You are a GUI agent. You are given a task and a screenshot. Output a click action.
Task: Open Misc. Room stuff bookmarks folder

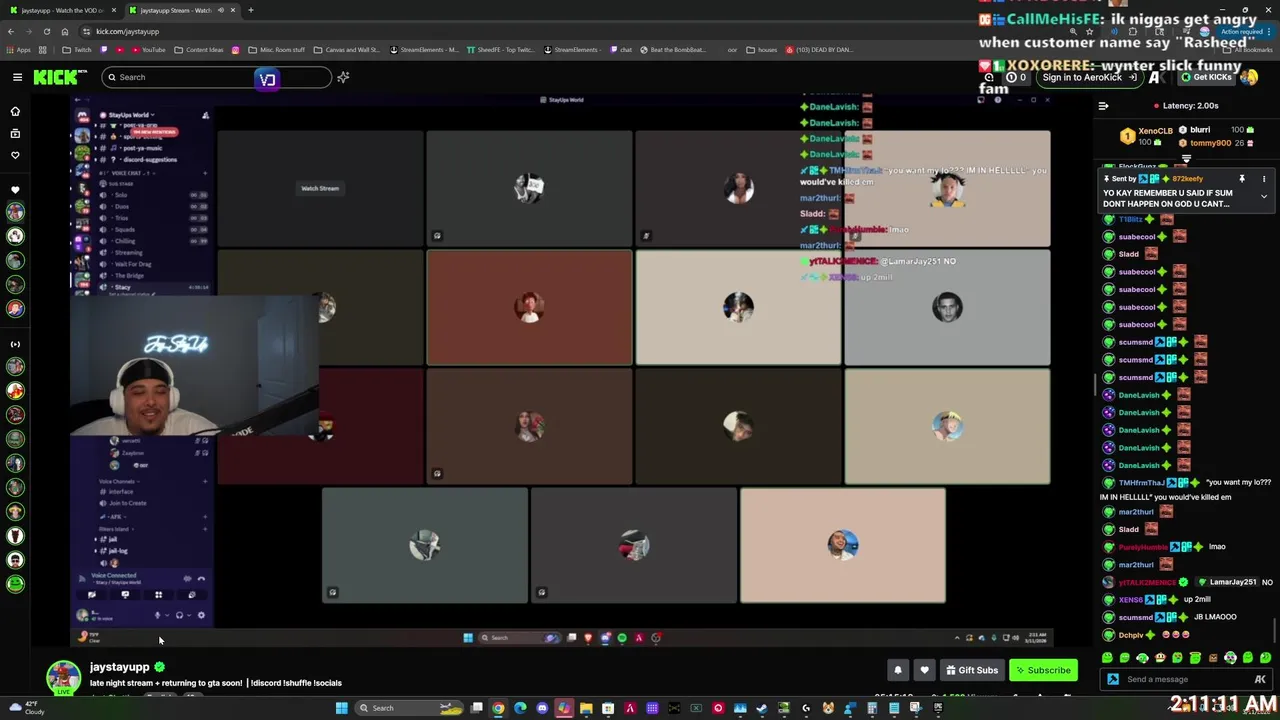tap(276, 50)
